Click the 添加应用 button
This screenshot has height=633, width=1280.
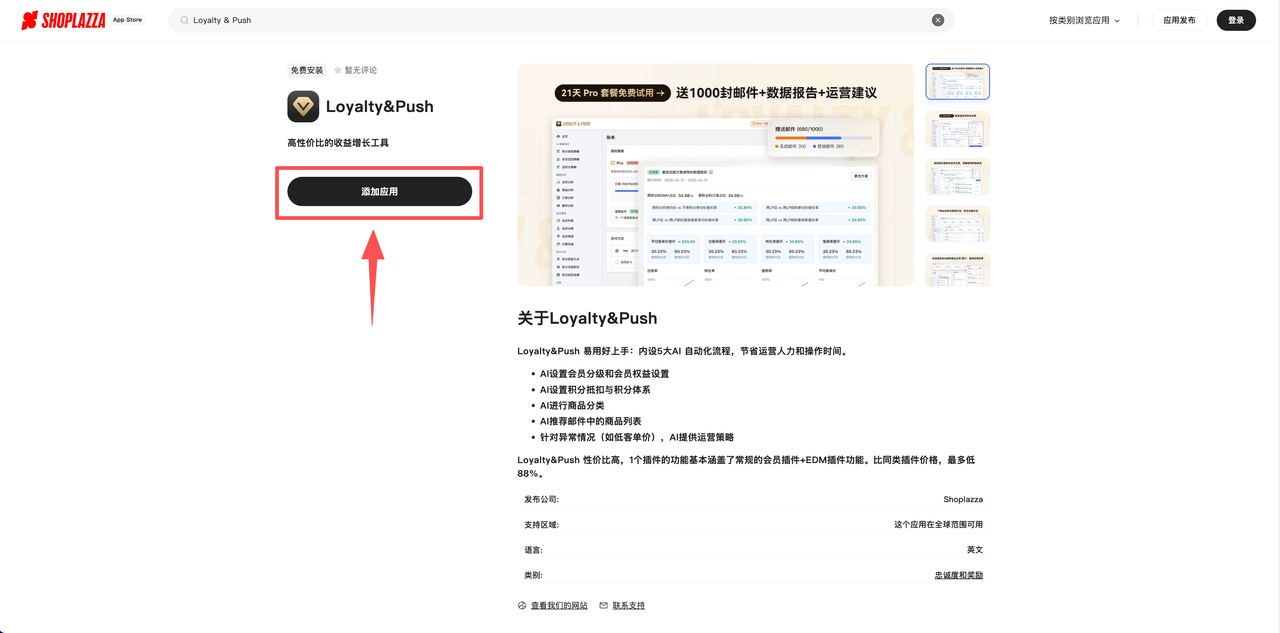tap(380, 191)
